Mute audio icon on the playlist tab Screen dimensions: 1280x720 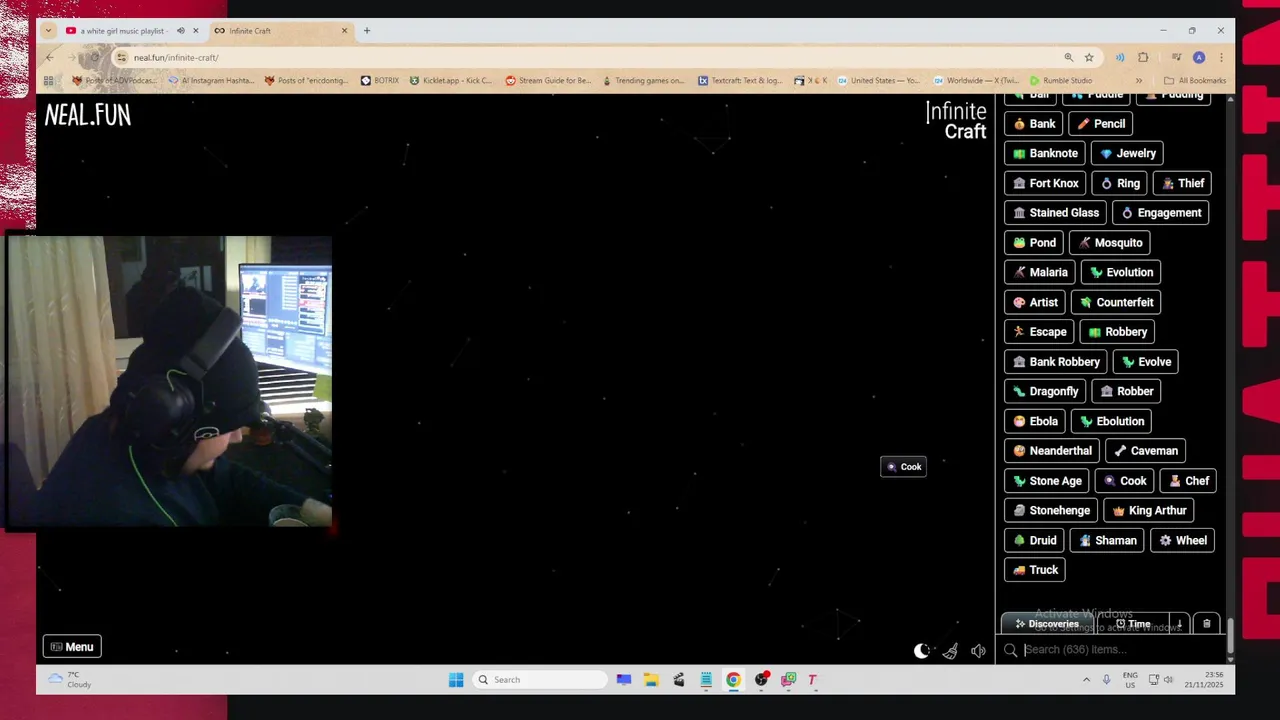tap(180, 31)
